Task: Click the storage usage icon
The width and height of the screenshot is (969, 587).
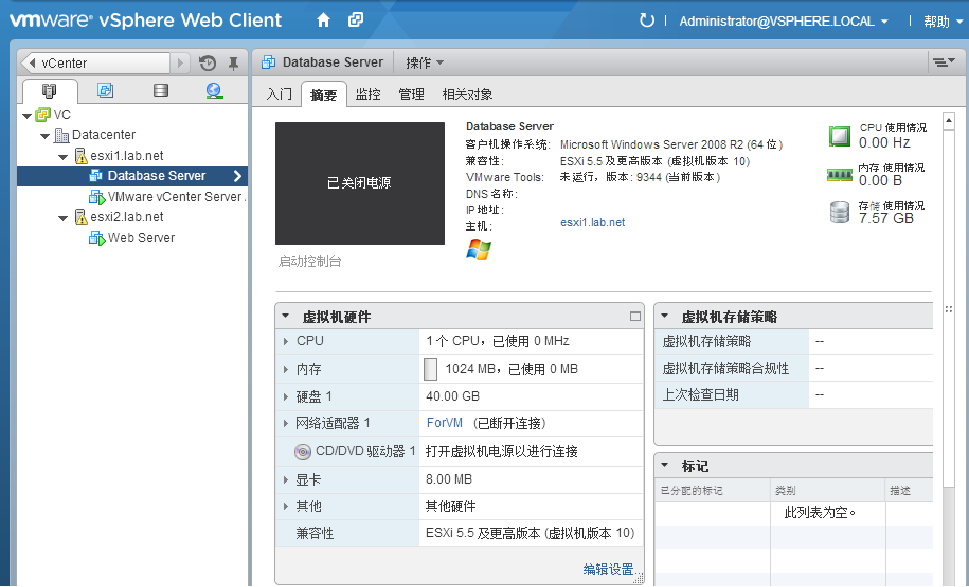Action: (839, 212)
